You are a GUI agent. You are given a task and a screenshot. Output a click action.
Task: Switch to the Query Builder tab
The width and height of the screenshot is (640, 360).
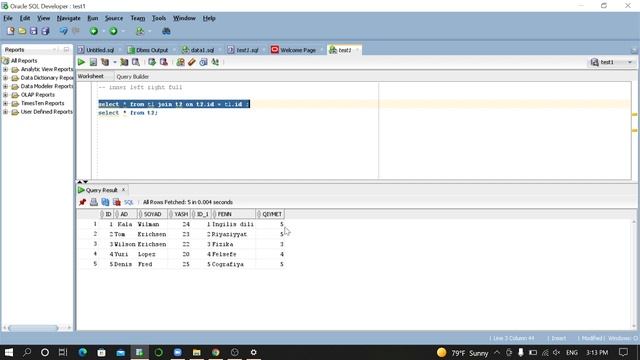pyautogui.click(x=132, y=77)
